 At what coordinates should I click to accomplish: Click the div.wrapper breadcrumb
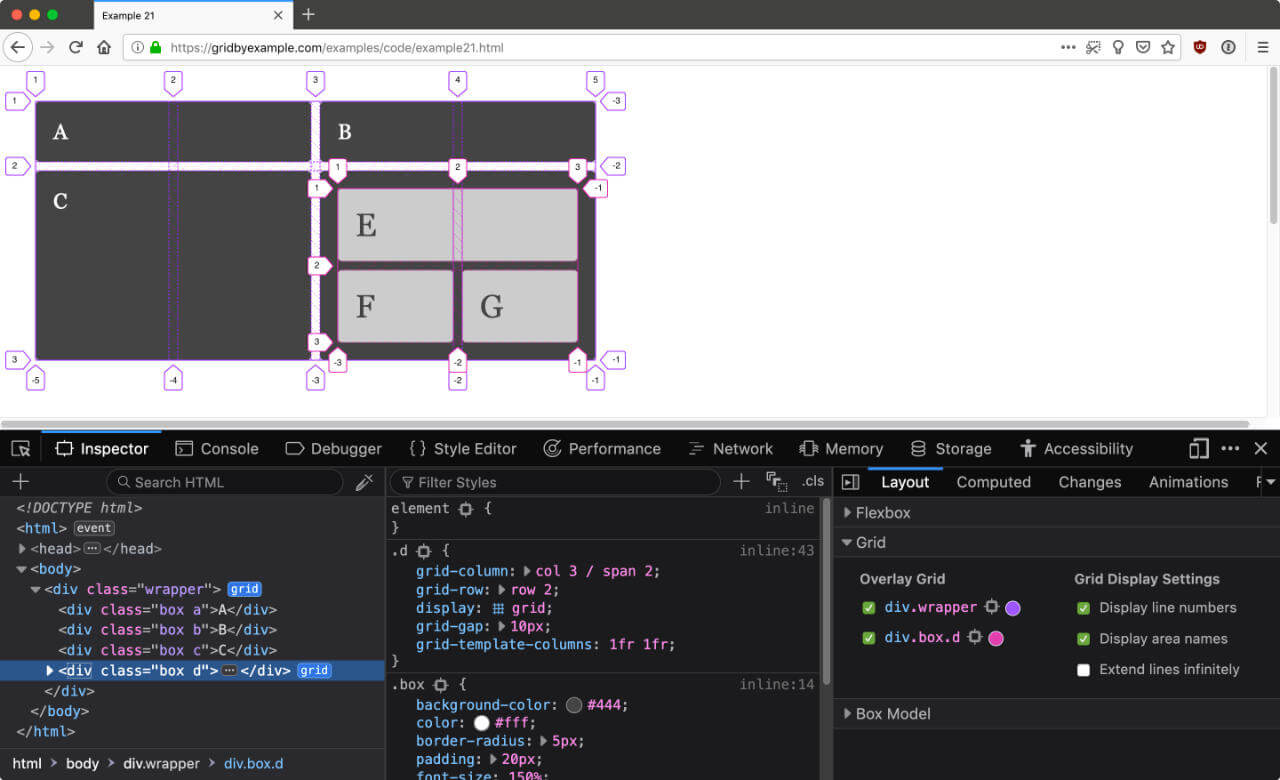pyautogui.click(x=161, y=764)
